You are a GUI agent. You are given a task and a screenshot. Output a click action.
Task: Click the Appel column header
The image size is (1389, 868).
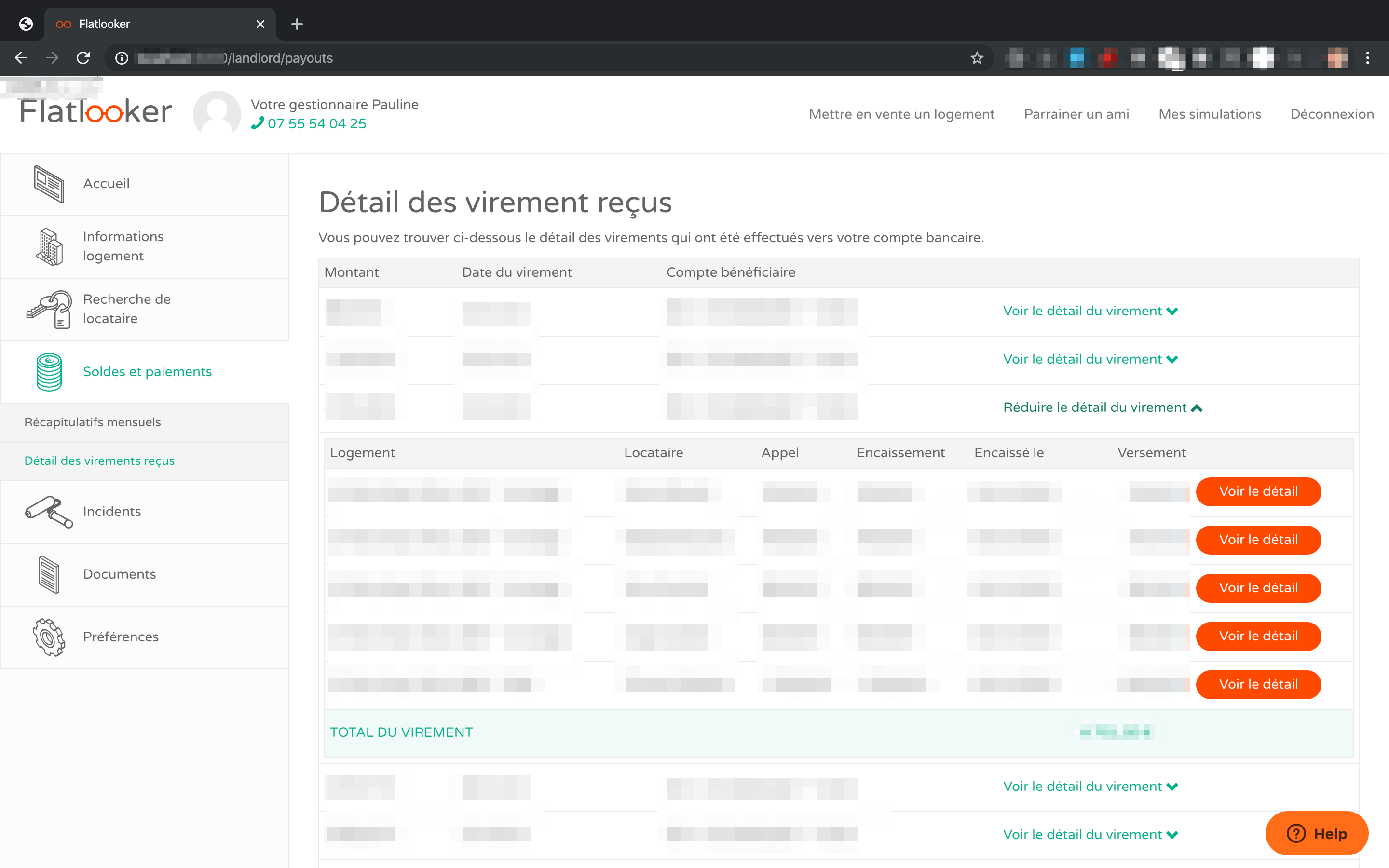pyautogui.click(x=779, y=453)
